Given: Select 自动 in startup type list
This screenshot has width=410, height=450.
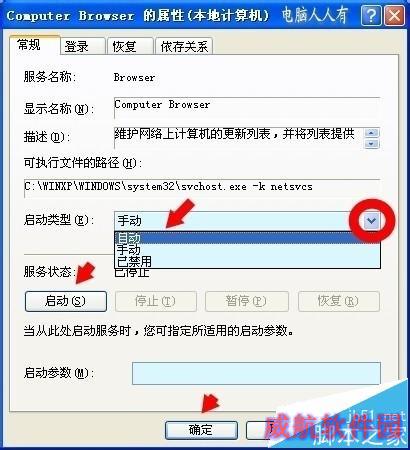Looking at the screenshot, I should pyautogui.click(x=247, y=238).
